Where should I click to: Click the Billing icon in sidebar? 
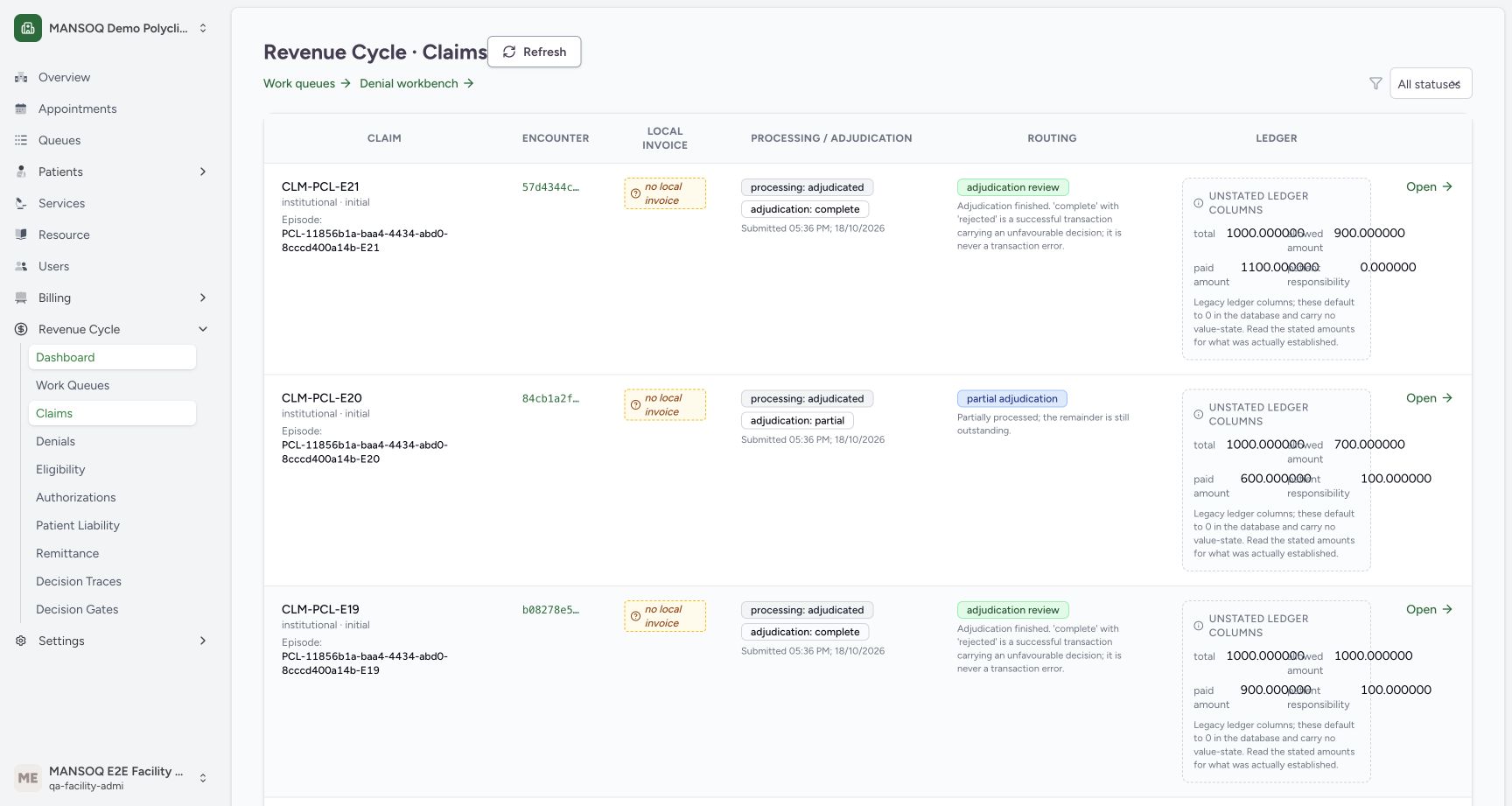tap(21, 298)
